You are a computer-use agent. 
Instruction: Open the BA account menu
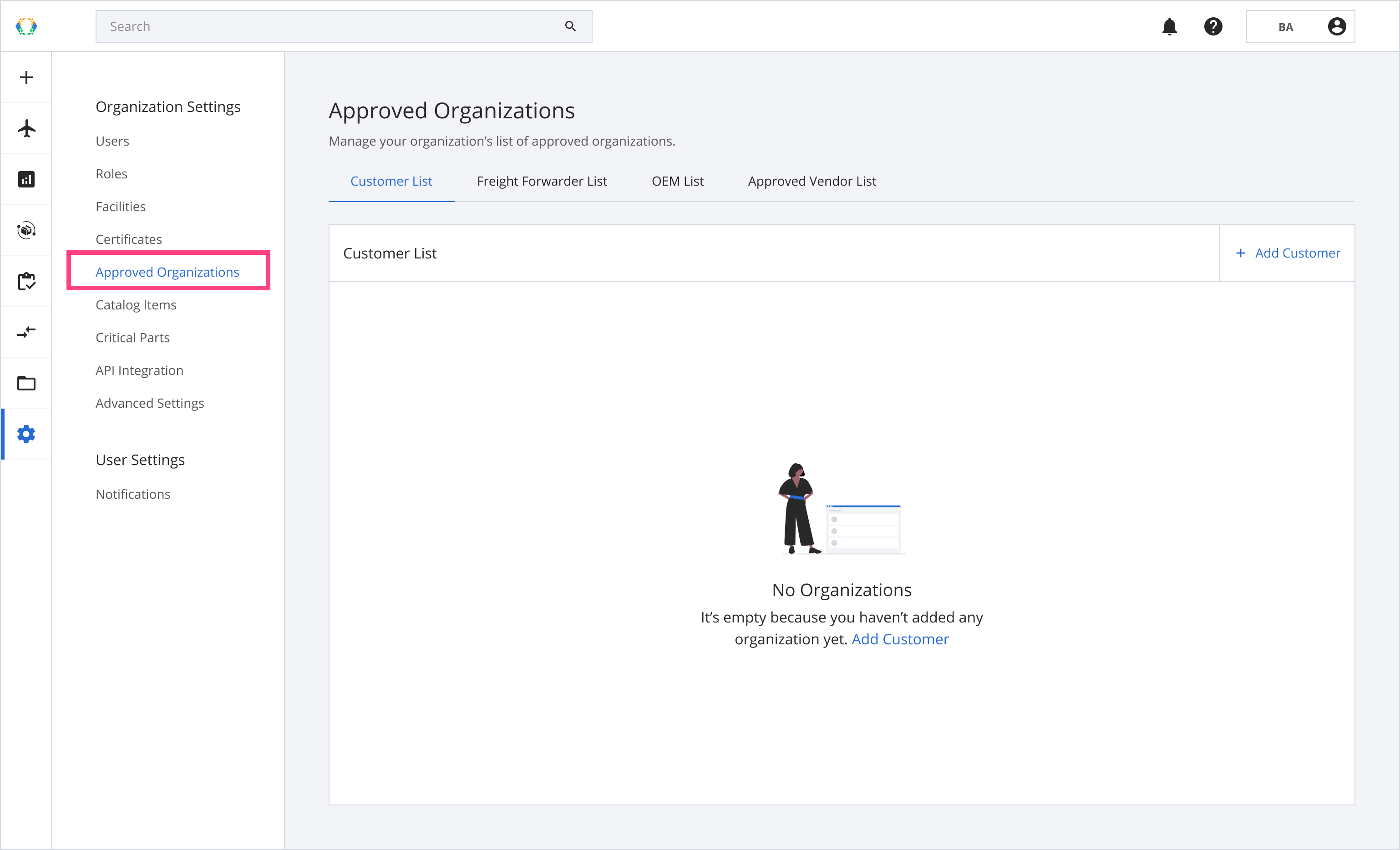[x=1300, y=26]
